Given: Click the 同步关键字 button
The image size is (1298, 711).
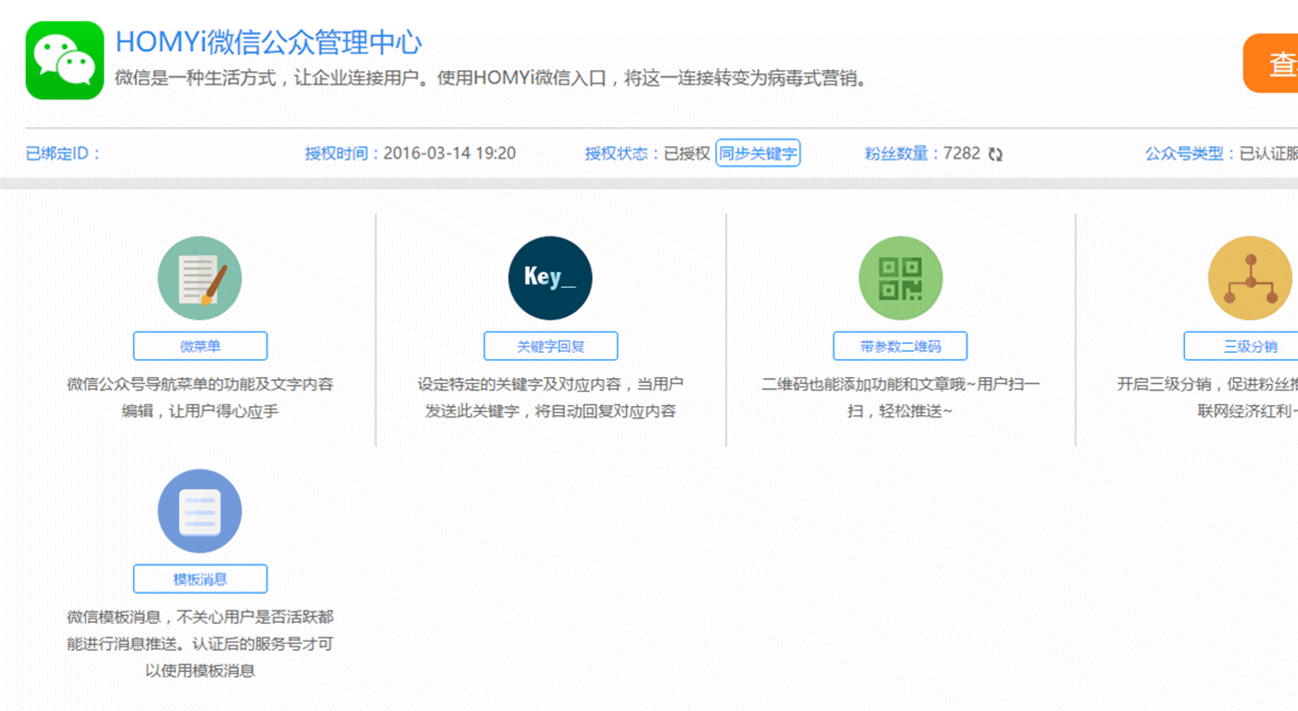Looking at the screenshot, I should pyautogui.click(x=758, y=153).
